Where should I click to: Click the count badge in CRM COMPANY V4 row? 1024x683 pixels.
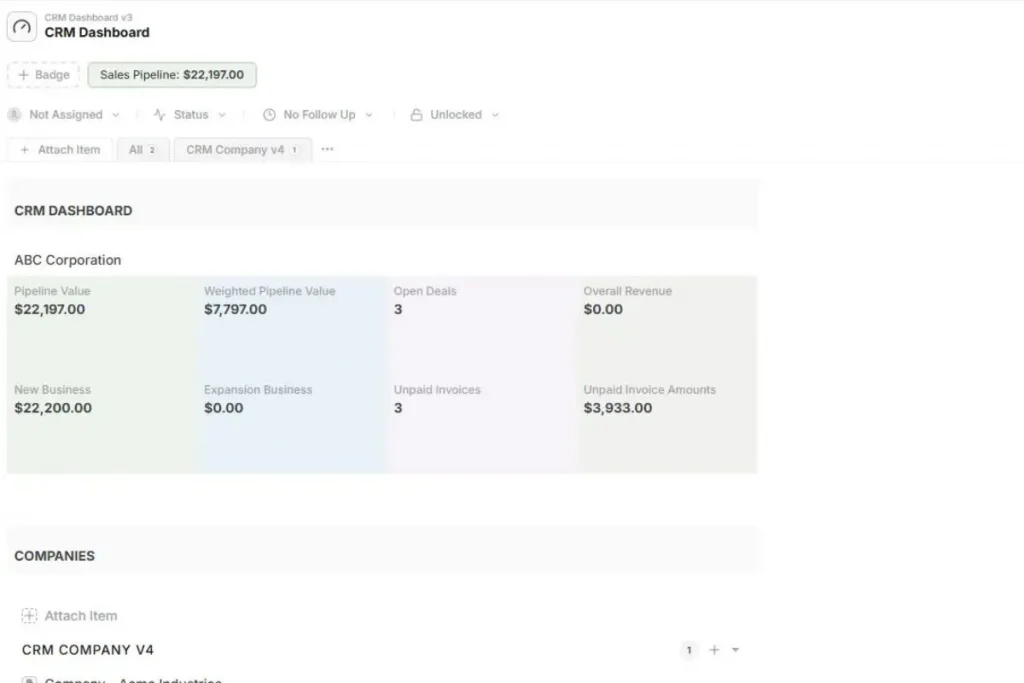689,650
